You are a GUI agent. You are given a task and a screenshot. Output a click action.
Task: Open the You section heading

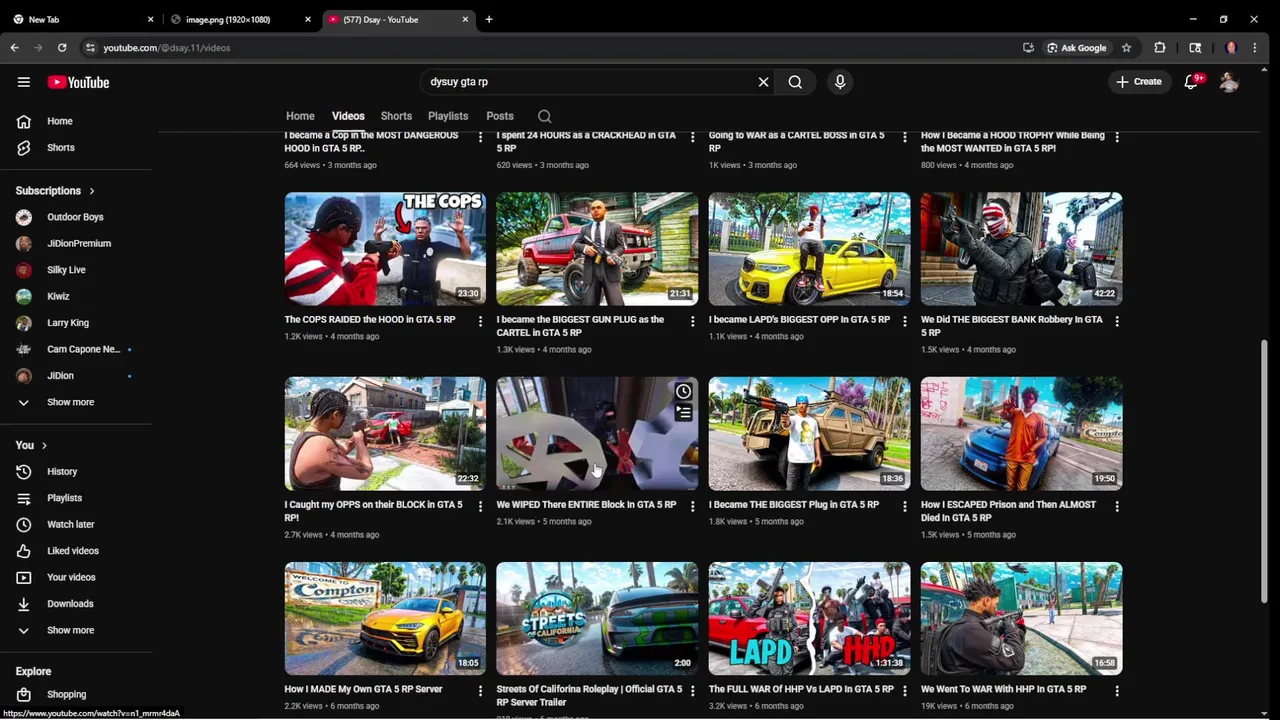tap(31, 445)
